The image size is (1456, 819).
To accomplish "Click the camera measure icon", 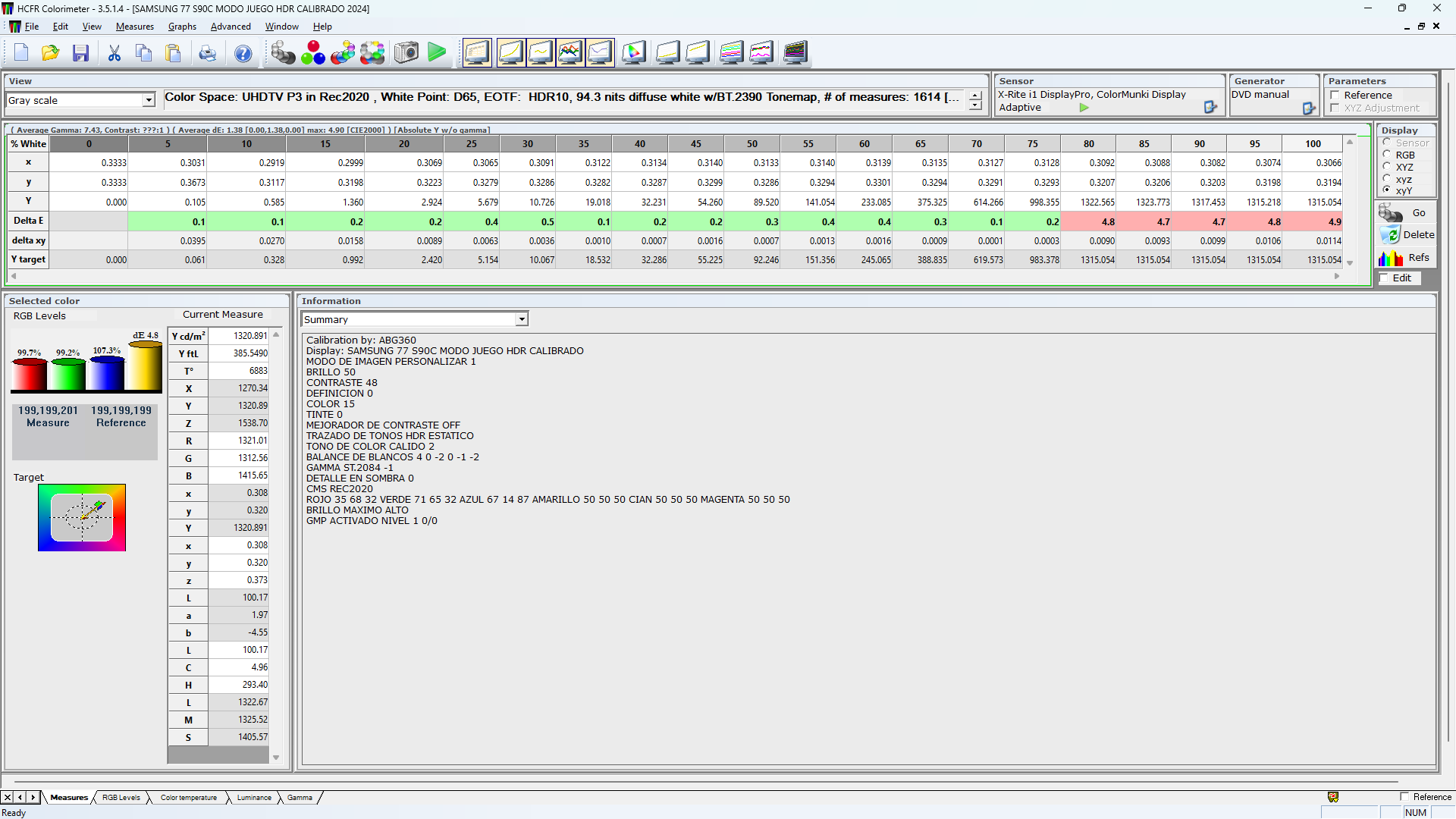I will click(x=406, y=53).
